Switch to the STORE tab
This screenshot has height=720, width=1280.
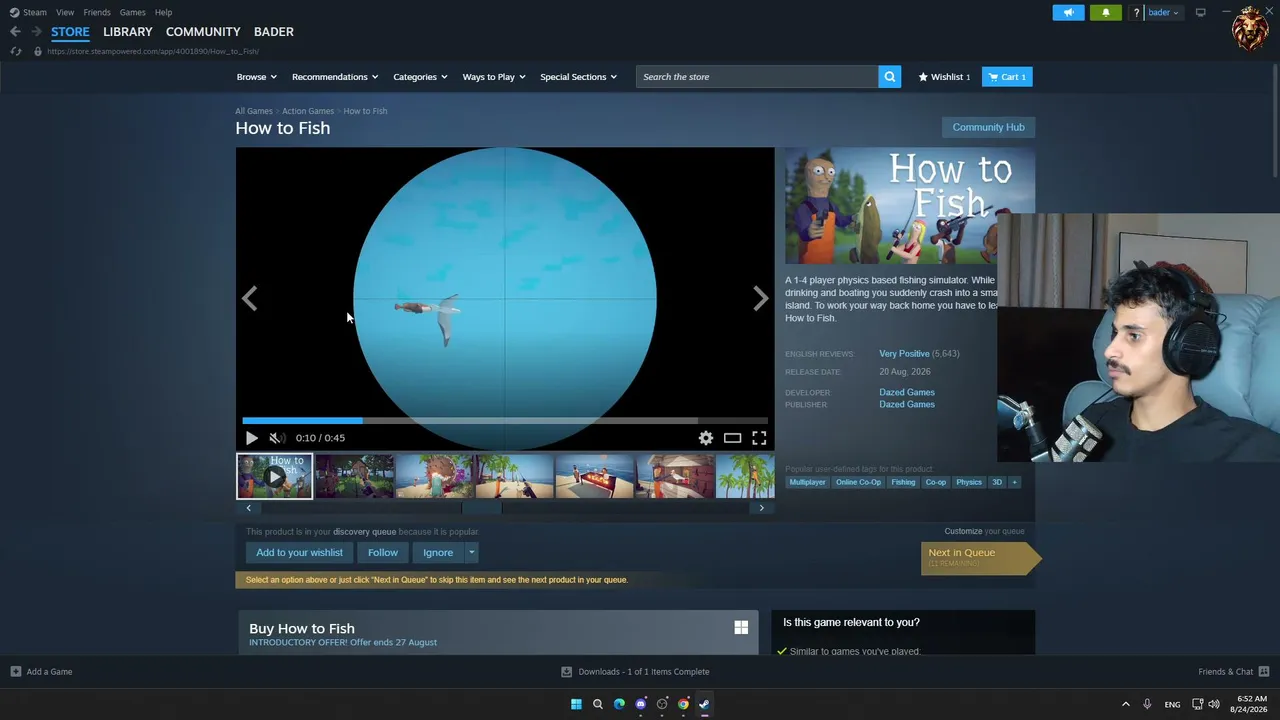coord(70,32)
